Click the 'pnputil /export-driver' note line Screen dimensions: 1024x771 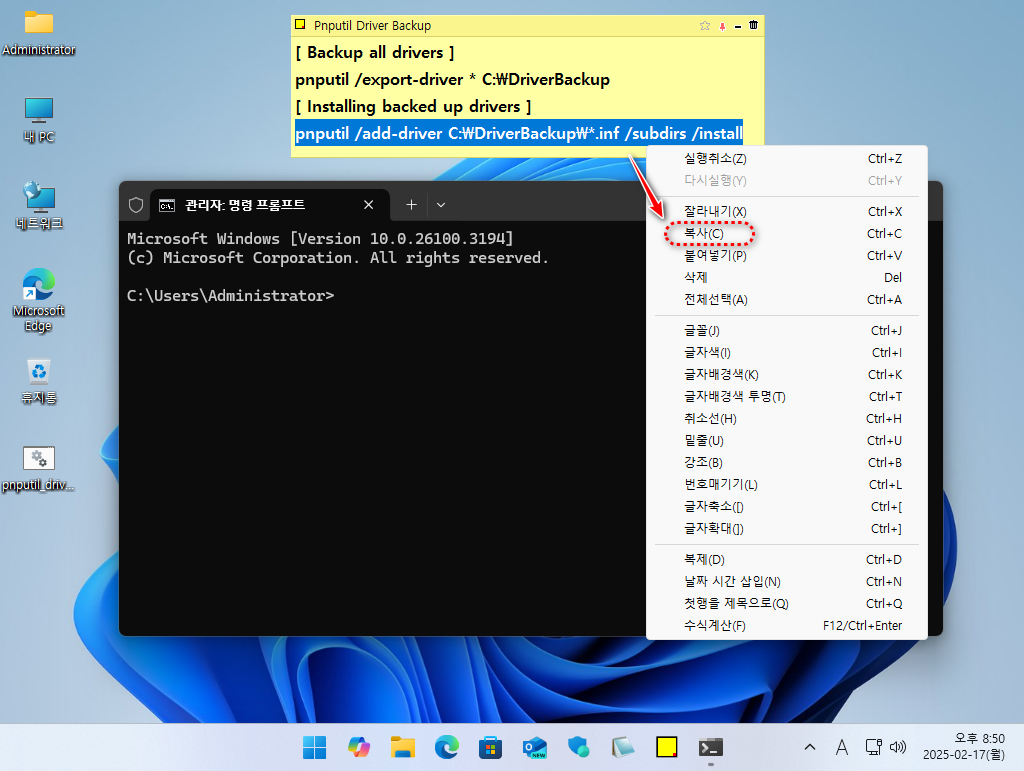[x=453, y=80]
